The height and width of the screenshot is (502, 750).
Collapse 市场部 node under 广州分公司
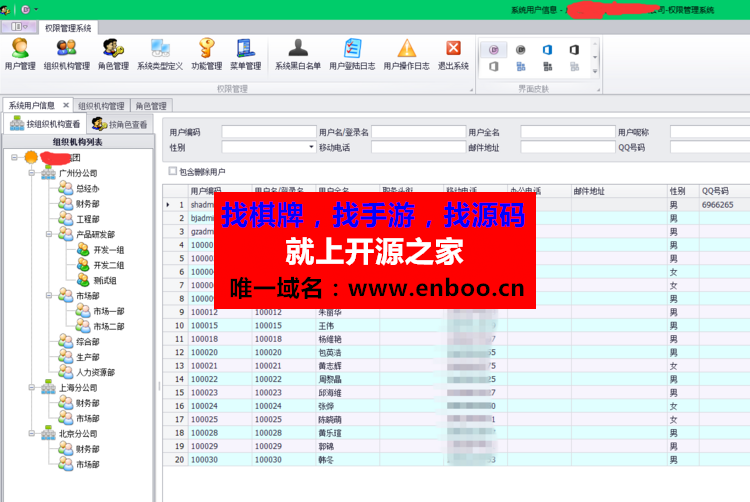tap(49, 295)
